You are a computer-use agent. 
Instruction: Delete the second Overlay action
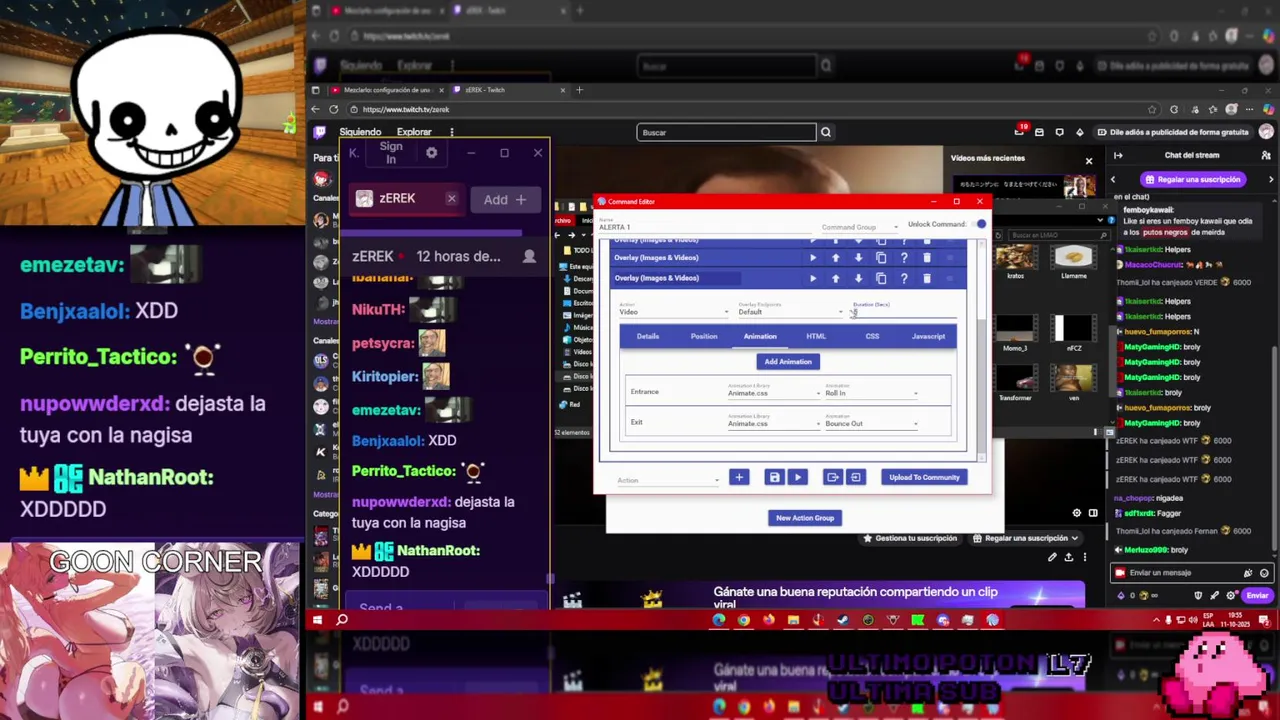tap(927, 258)
